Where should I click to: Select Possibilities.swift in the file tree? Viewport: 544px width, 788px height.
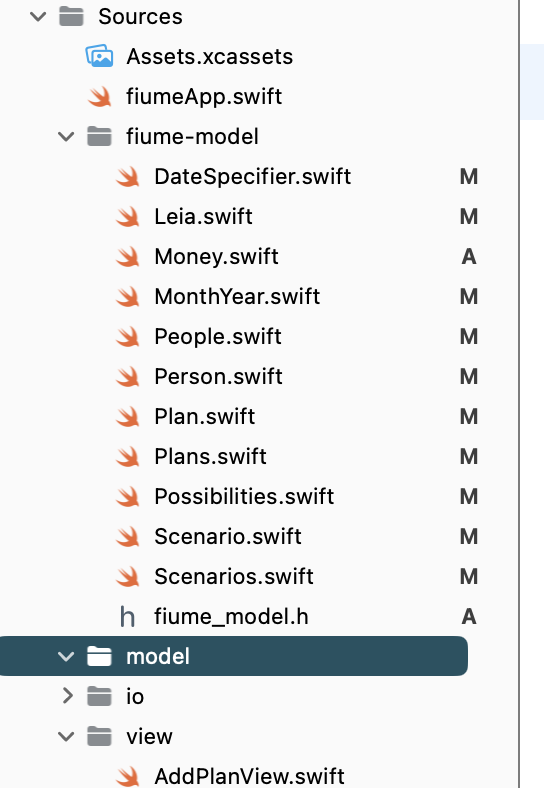[x=244, y=497]
